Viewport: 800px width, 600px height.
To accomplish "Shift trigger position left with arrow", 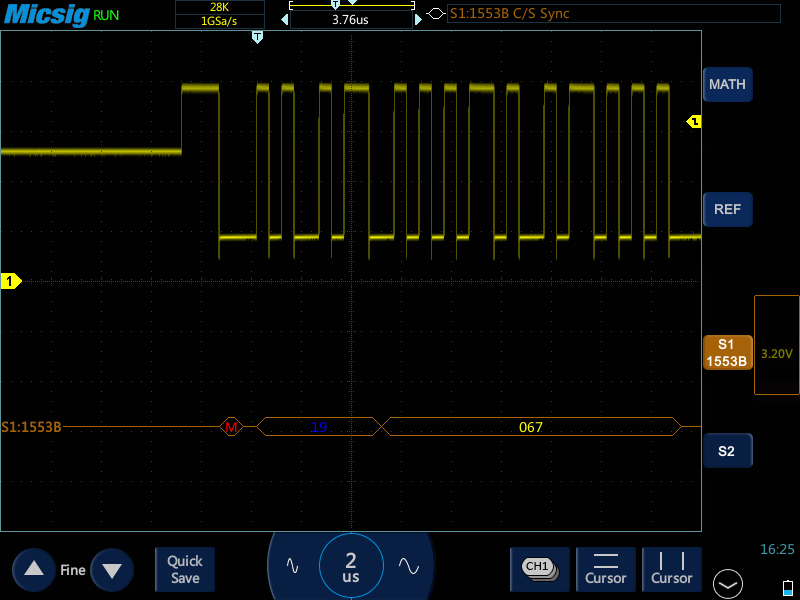I will tap(284, 19).
